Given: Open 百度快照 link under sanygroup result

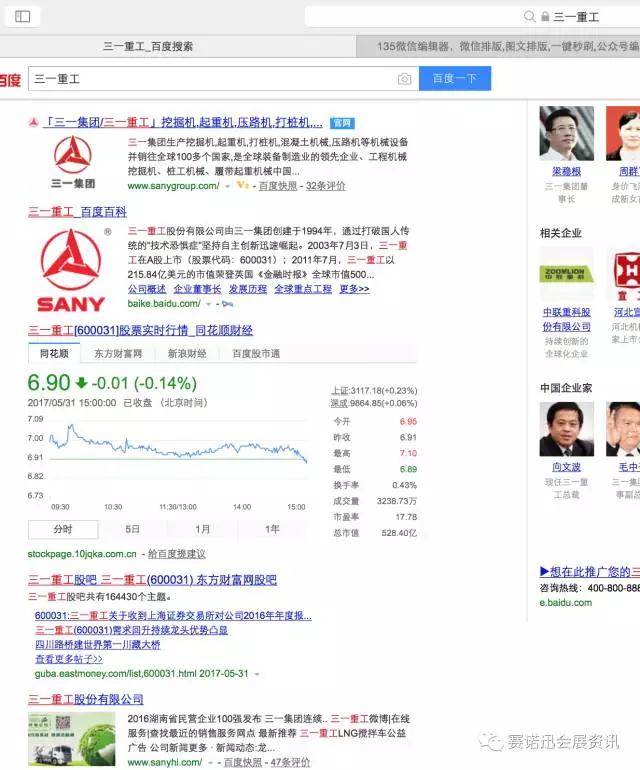Looking at the screenshot, I should point(278,186).
